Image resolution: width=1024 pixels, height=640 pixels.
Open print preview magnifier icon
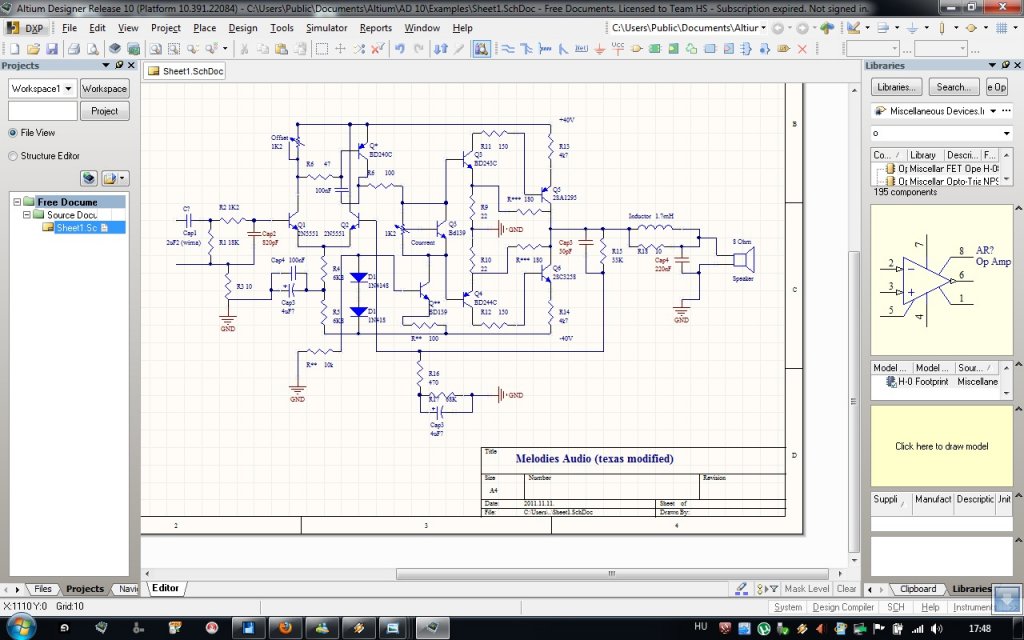pos(93,49)
